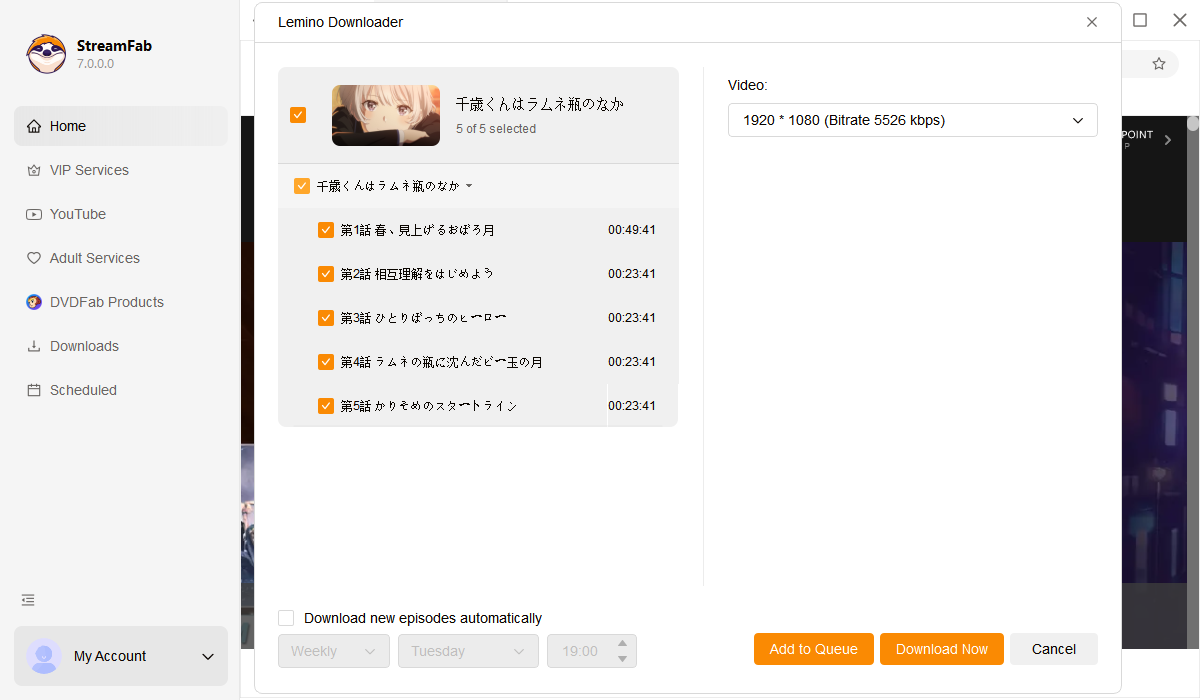
Task: Collapse the season episode list arrow
Action: tap(469, 186)
